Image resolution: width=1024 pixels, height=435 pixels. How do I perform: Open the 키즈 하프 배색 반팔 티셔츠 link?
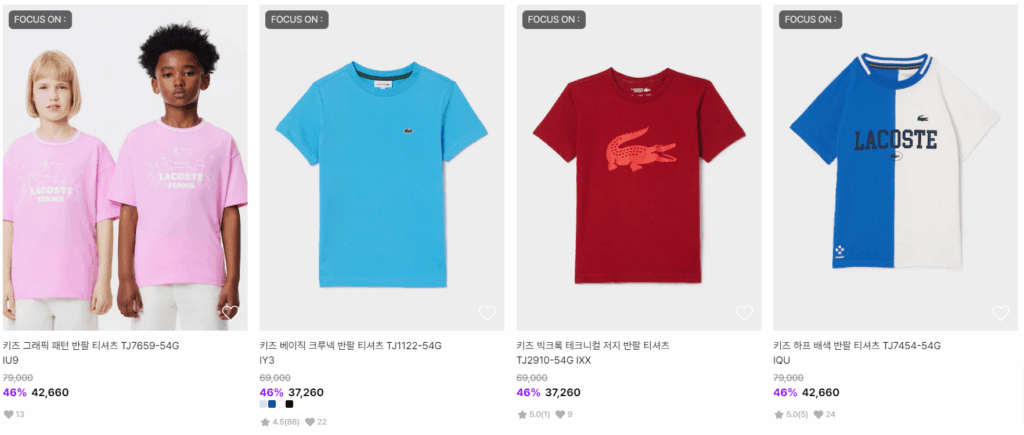(x=857, y=346)
